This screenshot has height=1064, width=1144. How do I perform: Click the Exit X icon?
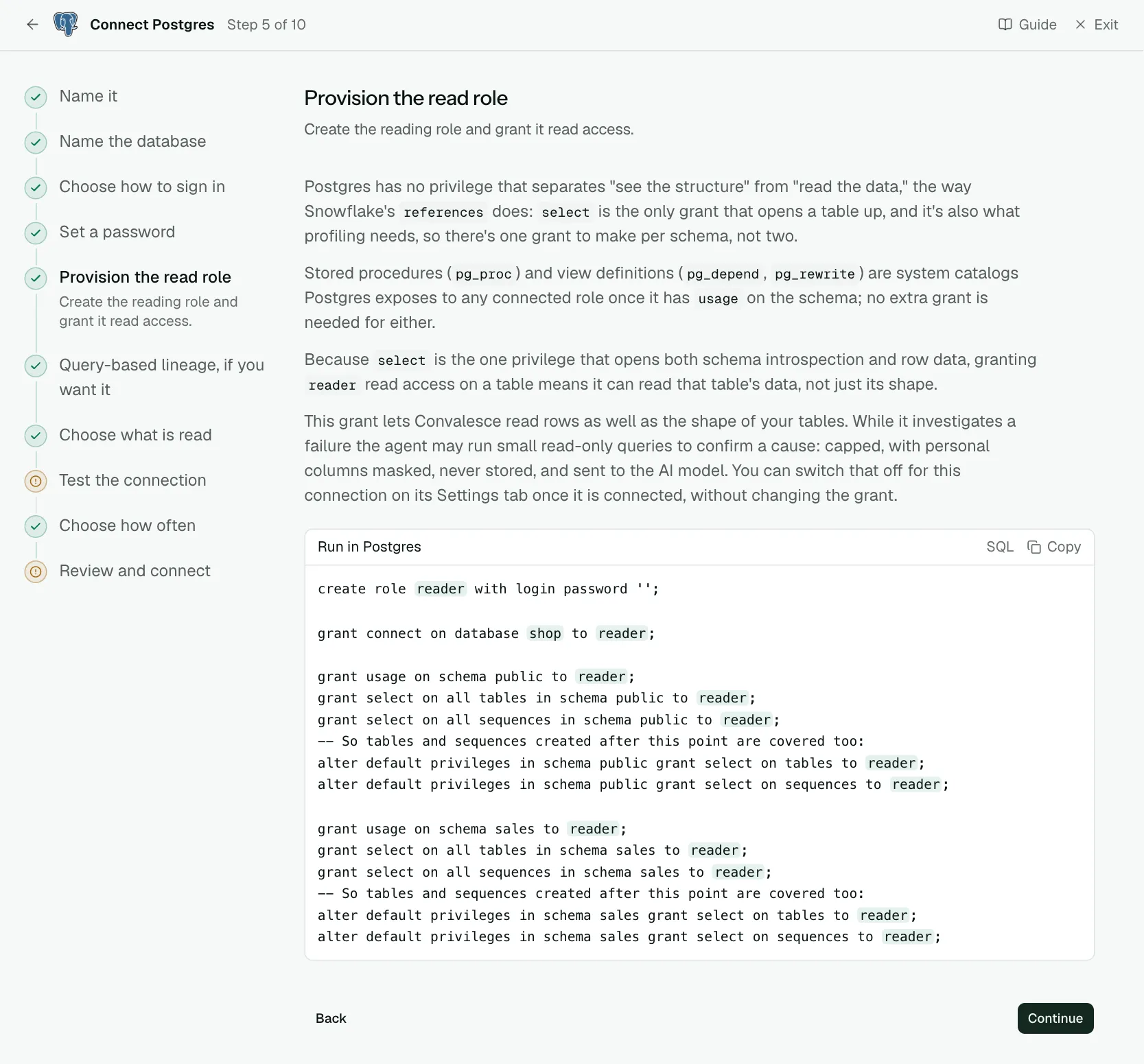point(1080,25)
